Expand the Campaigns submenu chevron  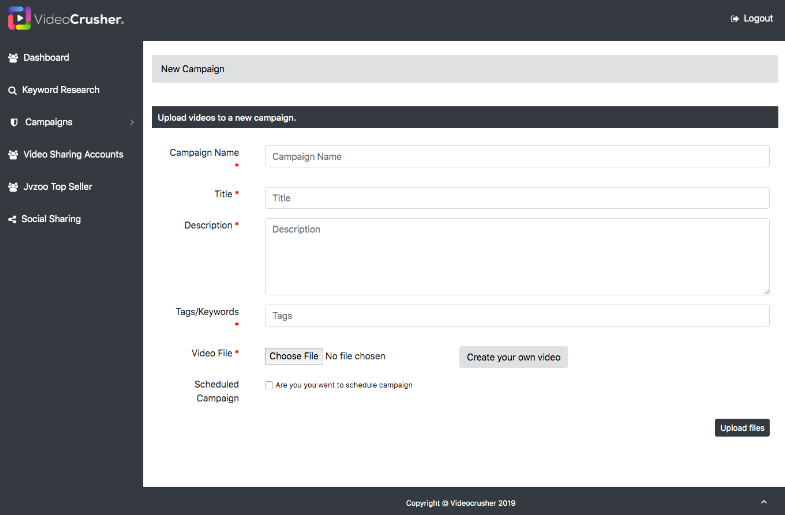pyautogui.click(x=132, y=122)
